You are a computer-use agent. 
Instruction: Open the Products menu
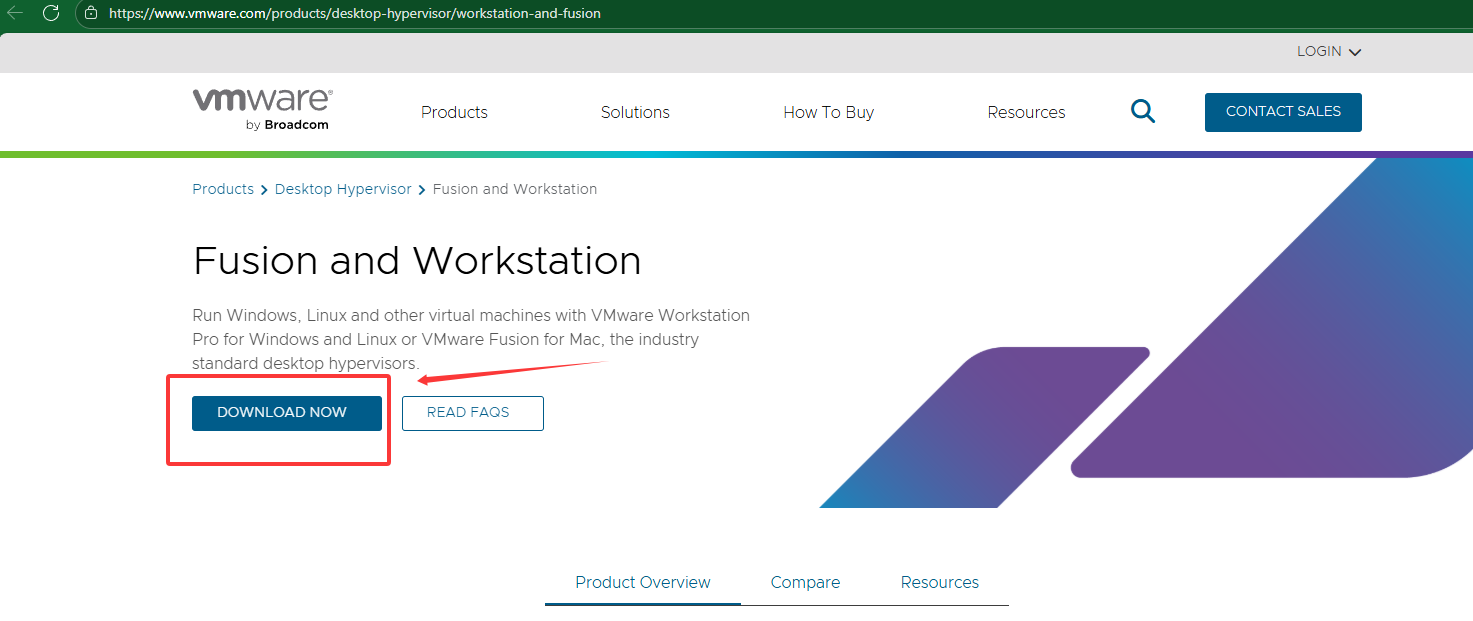(454, 112)
